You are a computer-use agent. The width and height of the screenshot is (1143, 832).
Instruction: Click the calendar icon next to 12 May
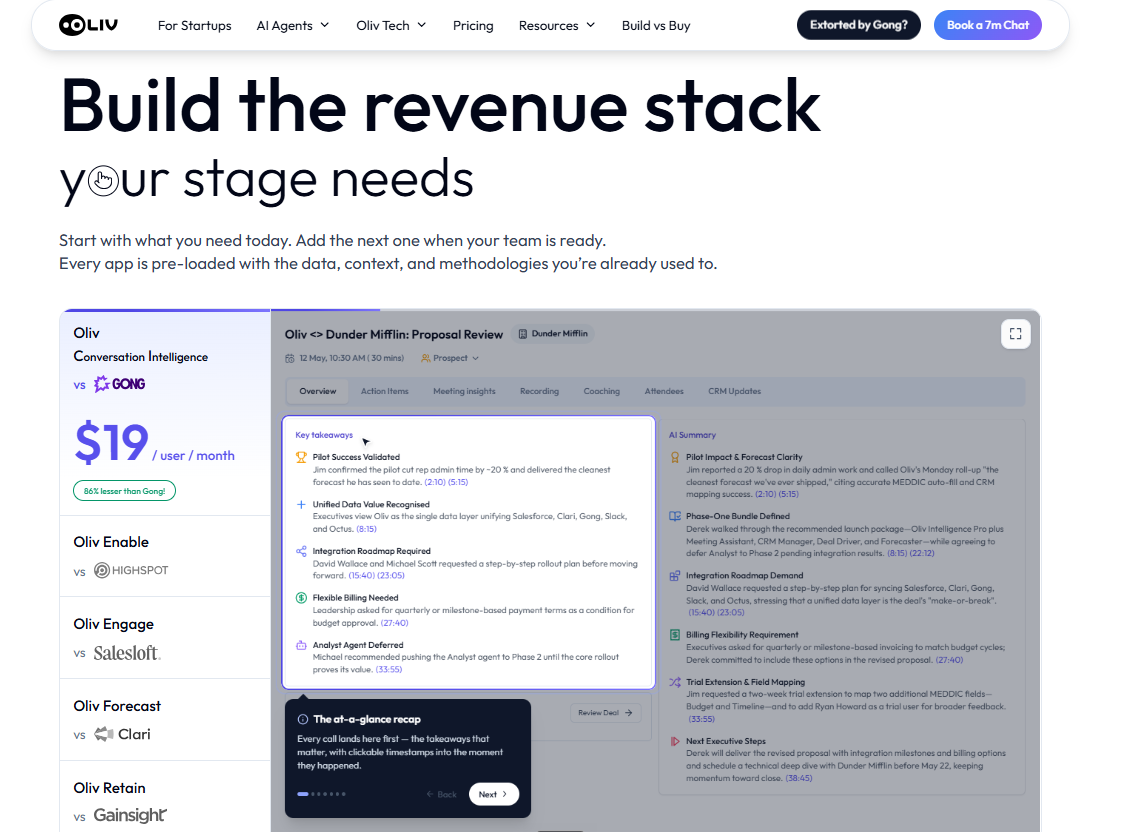(290, 358)
